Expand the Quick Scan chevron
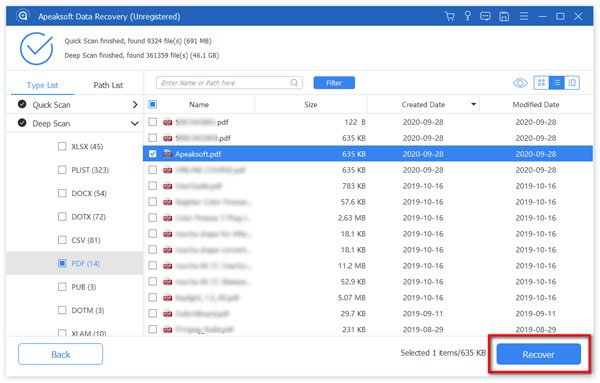 (135, 104)
